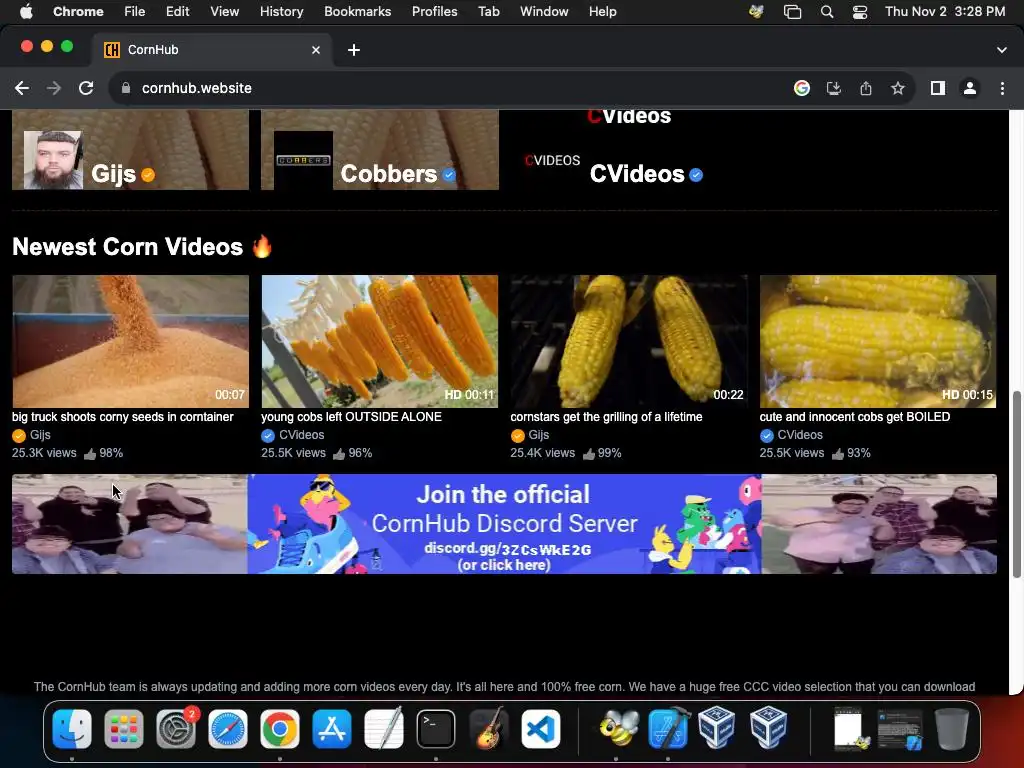1024x768 pixels.
Task: Click the install app icon in address bar
Action: (834, 88)
